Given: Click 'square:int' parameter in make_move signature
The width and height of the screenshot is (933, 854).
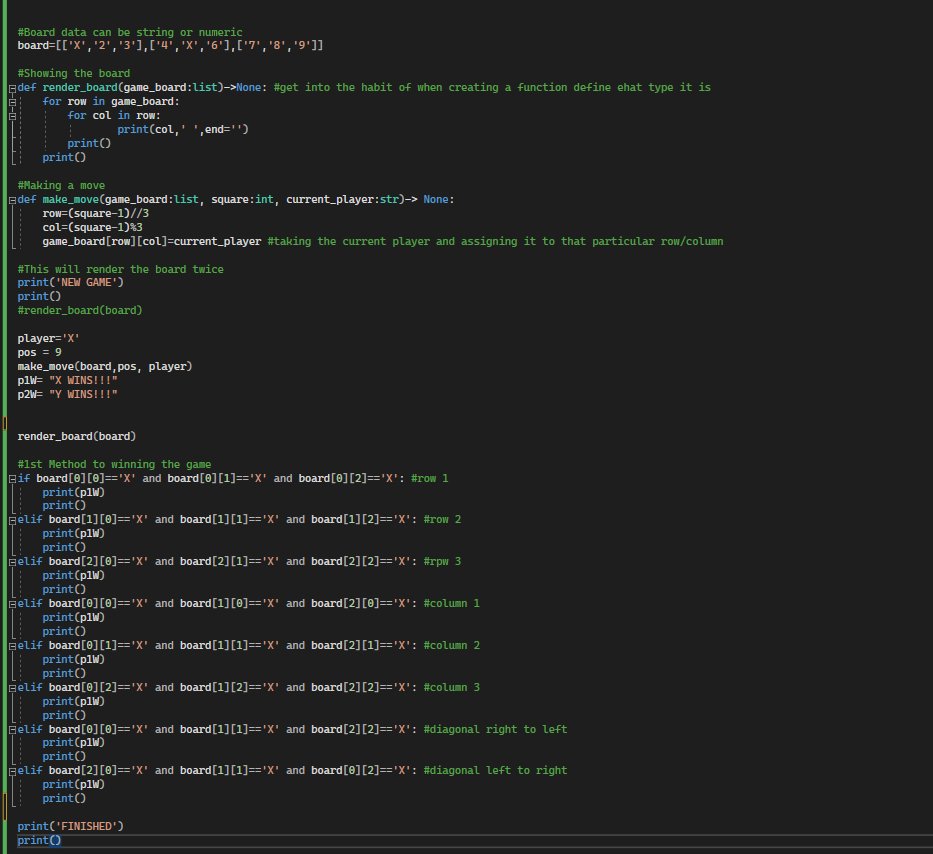Looking at the screenshot, I should tap(242, 199).
